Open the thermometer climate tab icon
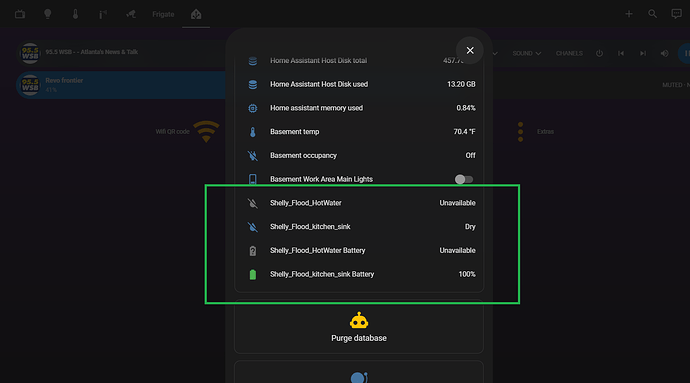The width and height of the screenshot is (690, 383). (x=75, y=14)
